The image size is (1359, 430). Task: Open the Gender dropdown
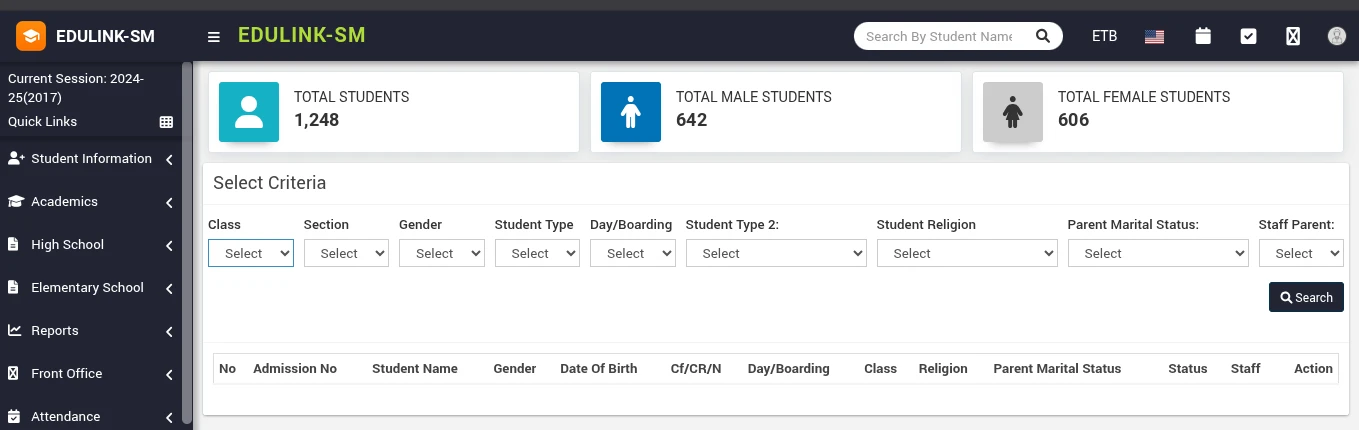(x=442, y=253)
